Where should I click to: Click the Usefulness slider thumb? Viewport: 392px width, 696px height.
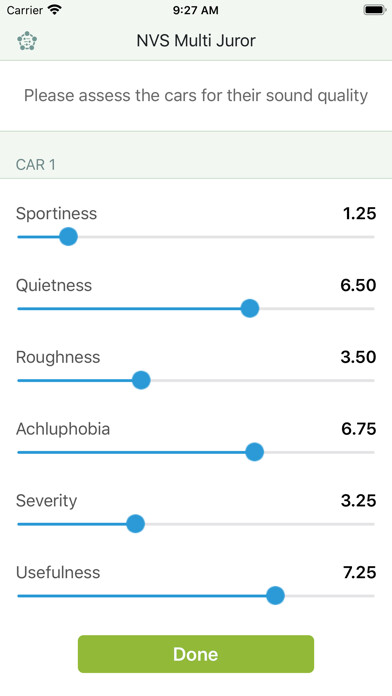pyautogui.click(x=275, y=596)
